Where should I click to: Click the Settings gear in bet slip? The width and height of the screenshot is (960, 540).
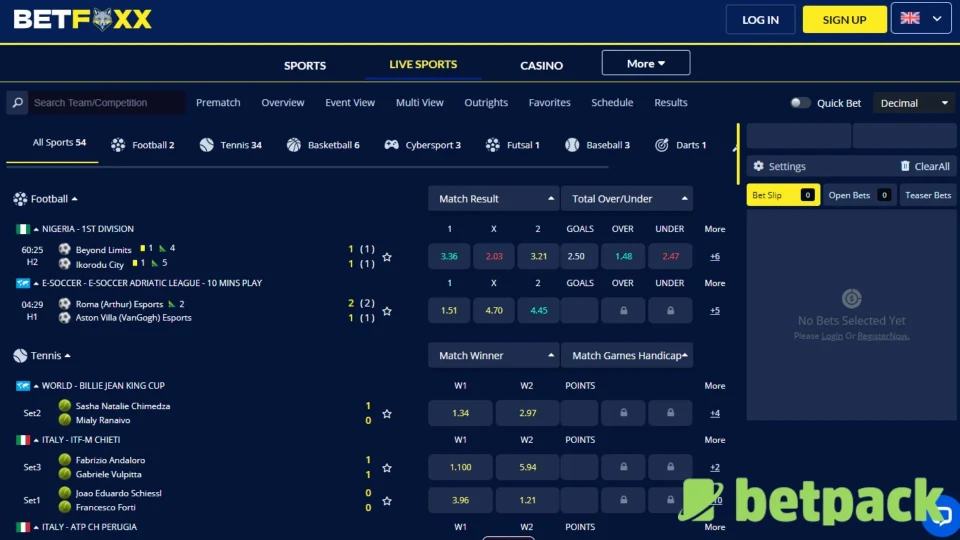click(758, 167)
